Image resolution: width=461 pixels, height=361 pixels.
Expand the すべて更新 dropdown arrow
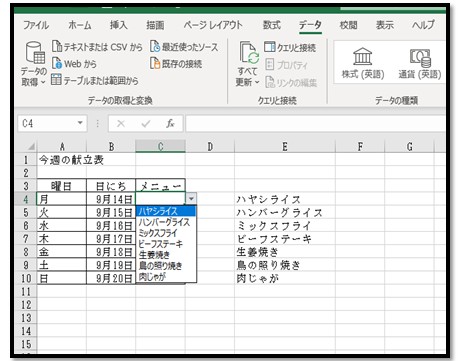click(x=257, y=82)
